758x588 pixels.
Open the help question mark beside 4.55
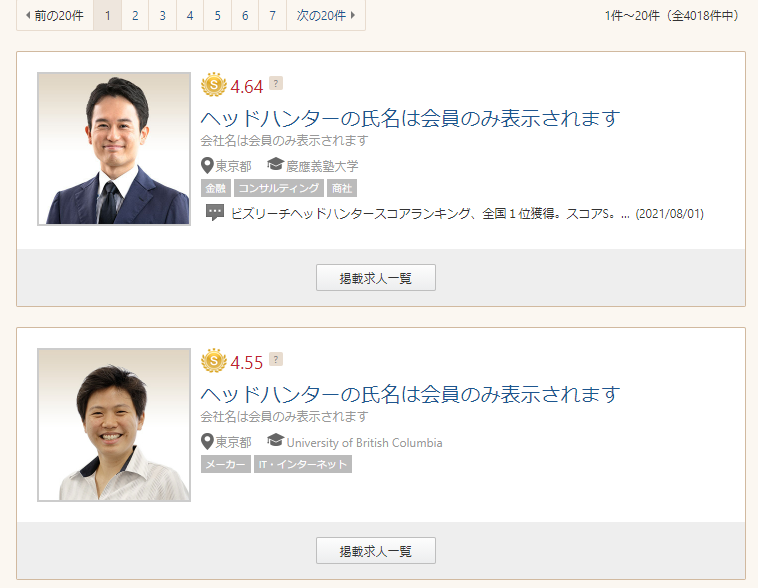pyautogui.click(x=276, y=359)
